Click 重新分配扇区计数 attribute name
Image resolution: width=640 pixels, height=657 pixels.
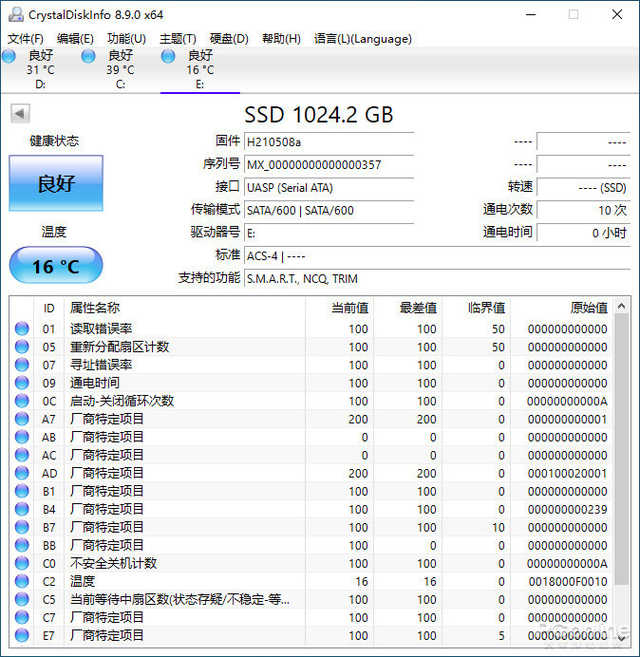(x=119, y=347)
